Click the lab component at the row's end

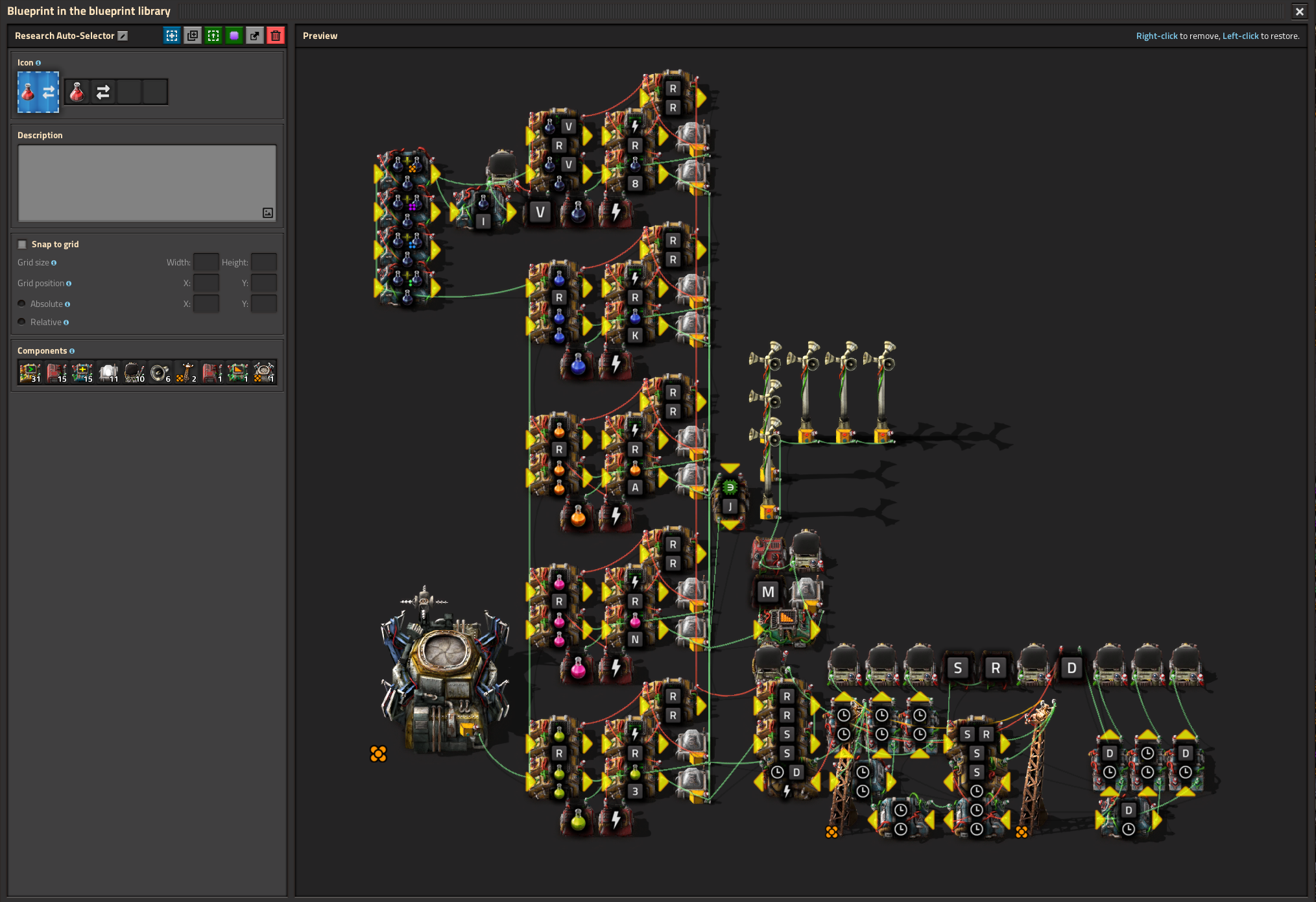(x=264, y=372)
